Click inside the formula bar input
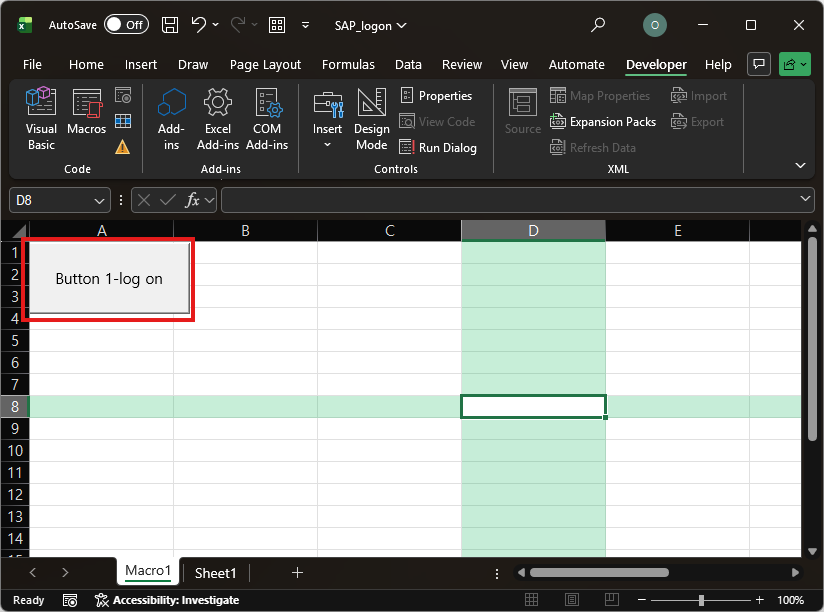Image resolution: width=824 pixels, height=612 pixels. point(510,200)
